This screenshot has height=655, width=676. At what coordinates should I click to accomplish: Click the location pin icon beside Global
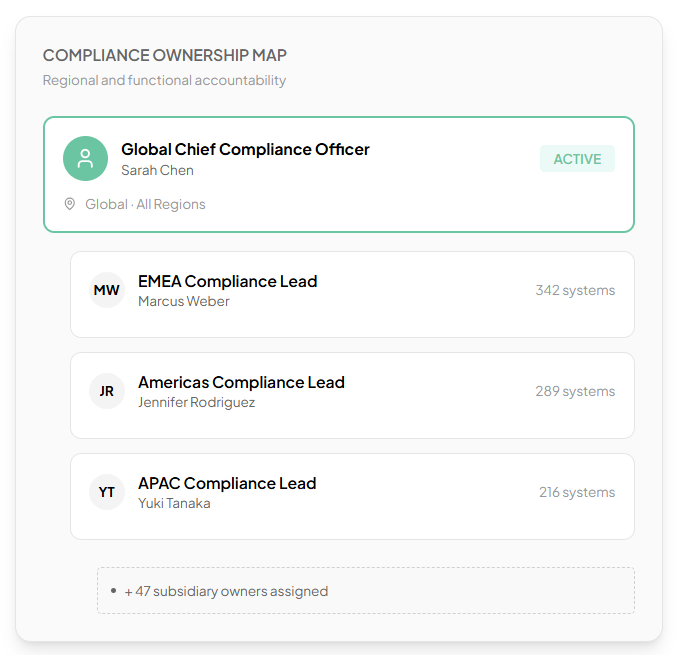point(69,204)
